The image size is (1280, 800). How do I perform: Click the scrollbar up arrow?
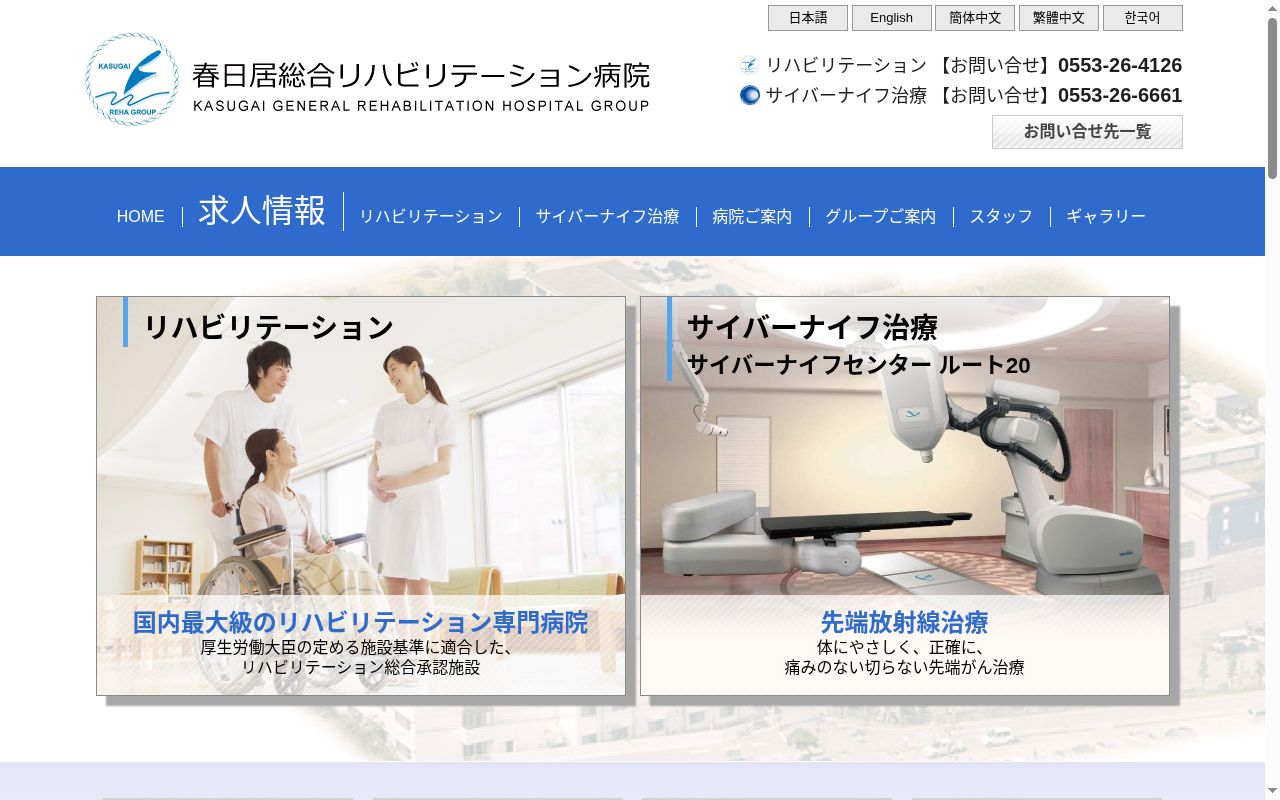1272,7
